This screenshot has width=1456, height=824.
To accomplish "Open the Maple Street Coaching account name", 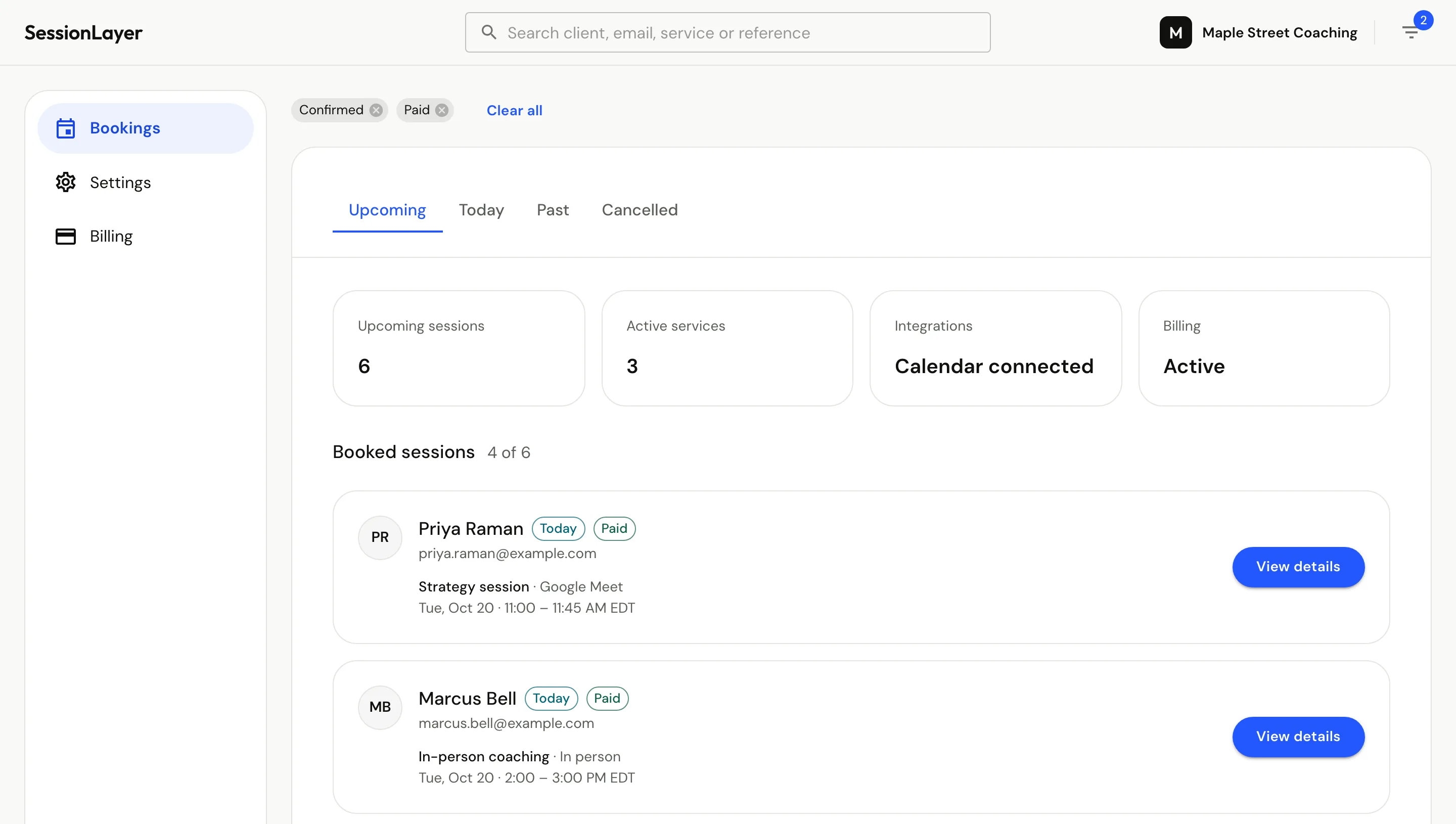I will (x=1280, y=33).
